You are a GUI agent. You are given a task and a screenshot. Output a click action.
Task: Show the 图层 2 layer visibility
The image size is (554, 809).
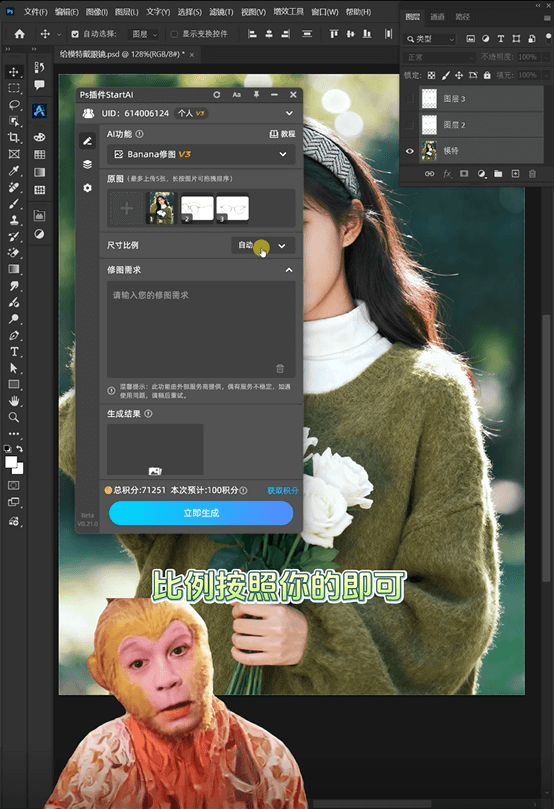pos(410,125)
